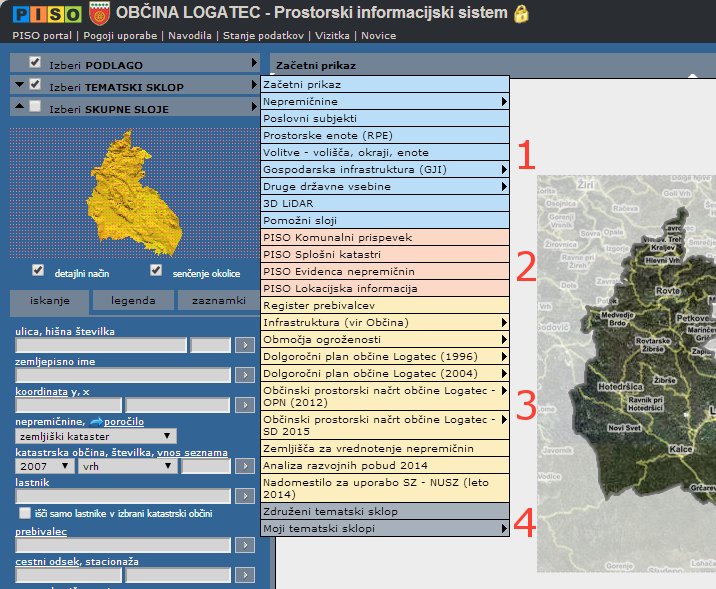
Task: Click search arrow for zemljepisno ime field
Action: [x=244, y=375]
